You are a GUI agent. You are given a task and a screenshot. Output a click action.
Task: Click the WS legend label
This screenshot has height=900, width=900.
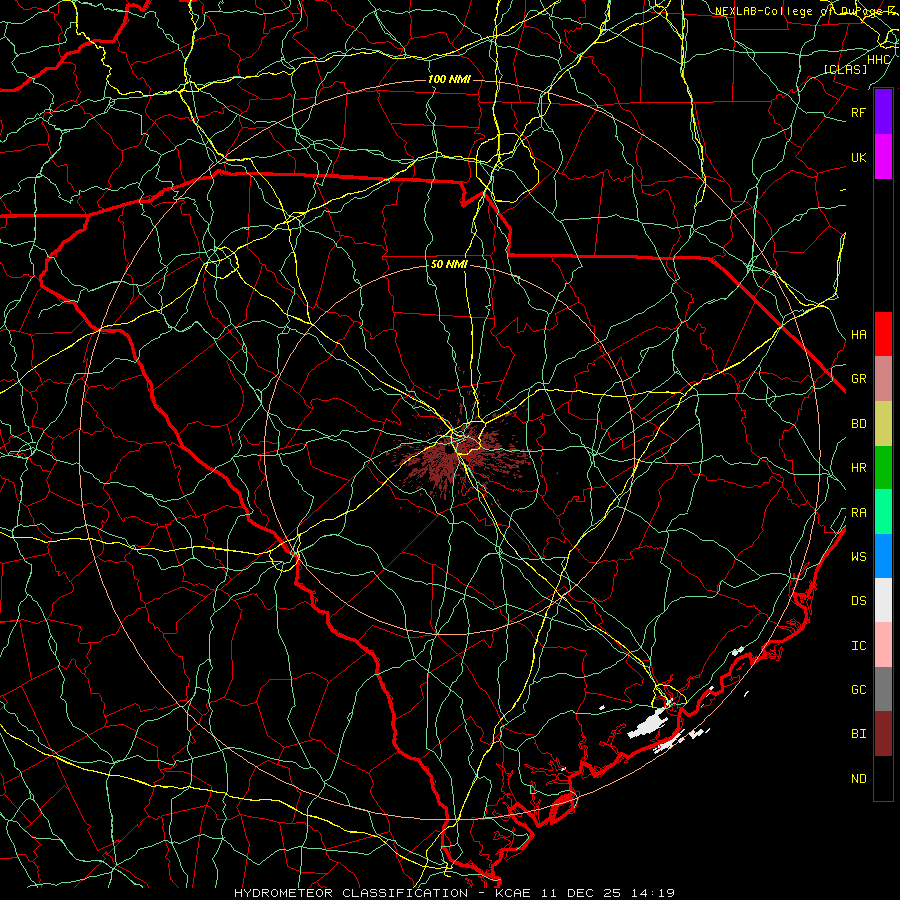[858, 557]
